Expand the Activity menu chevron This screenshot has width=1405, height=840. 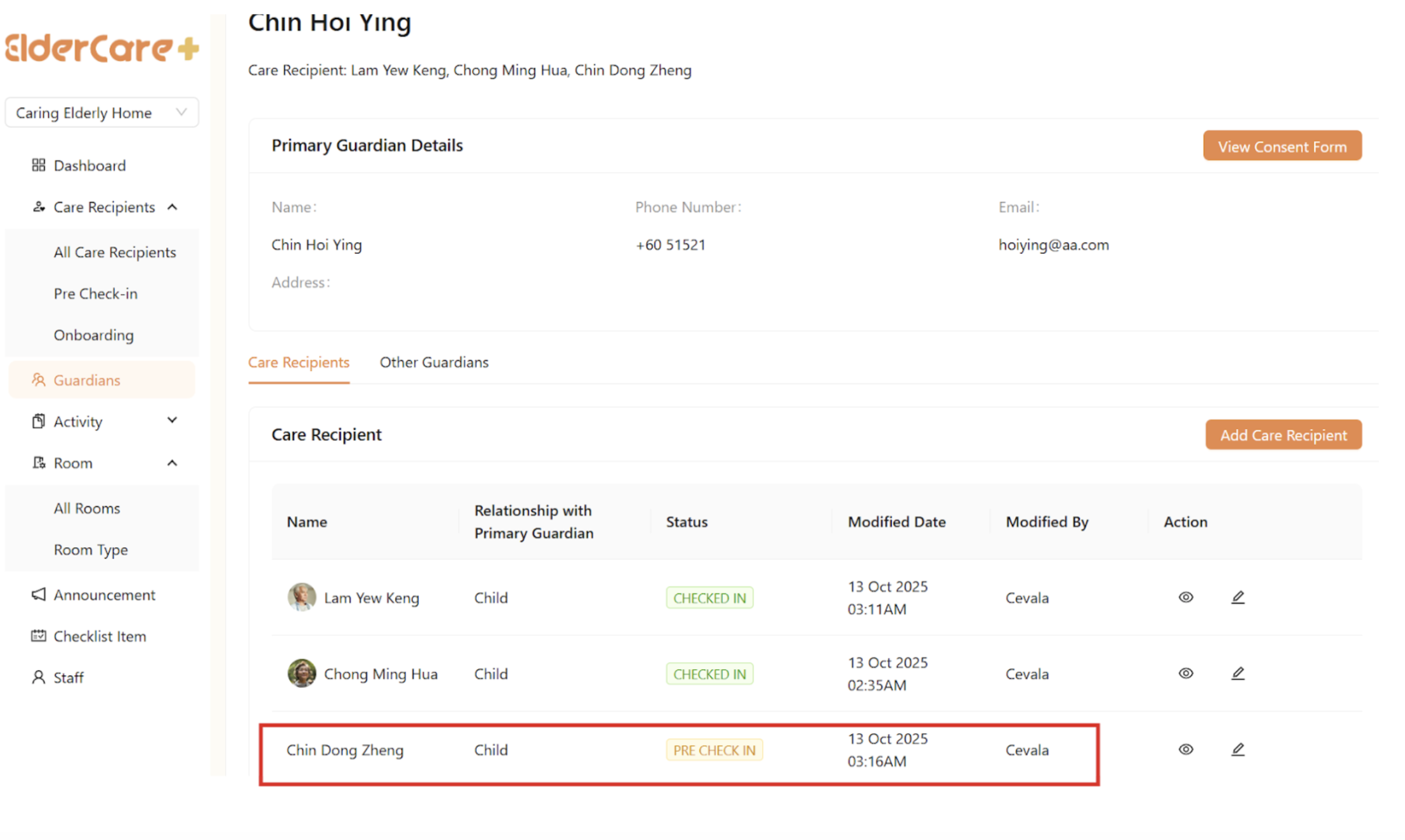click(172, 421)
